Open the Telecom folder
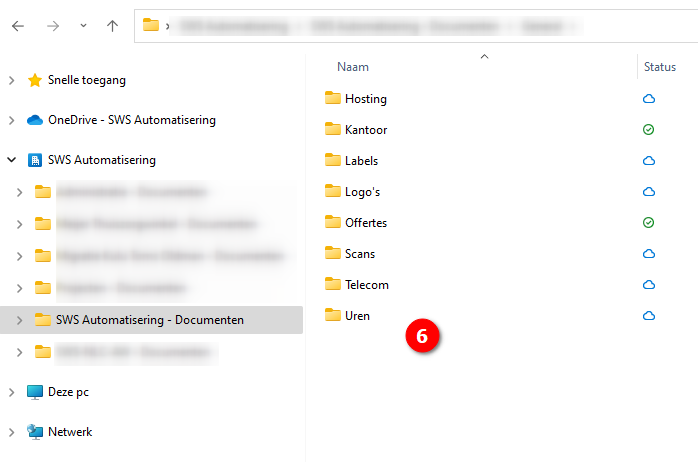The width and height of the screenshot is (698, 462). coord(366,285)
